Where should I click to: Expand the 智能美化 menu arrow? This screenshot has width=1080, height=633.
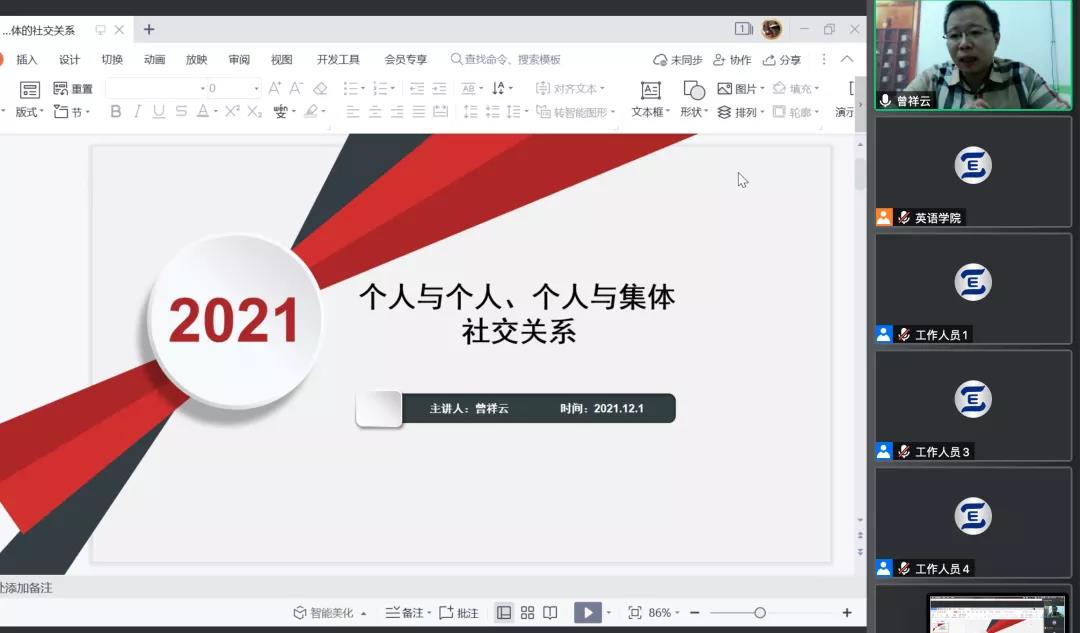[x=363, y=614]
